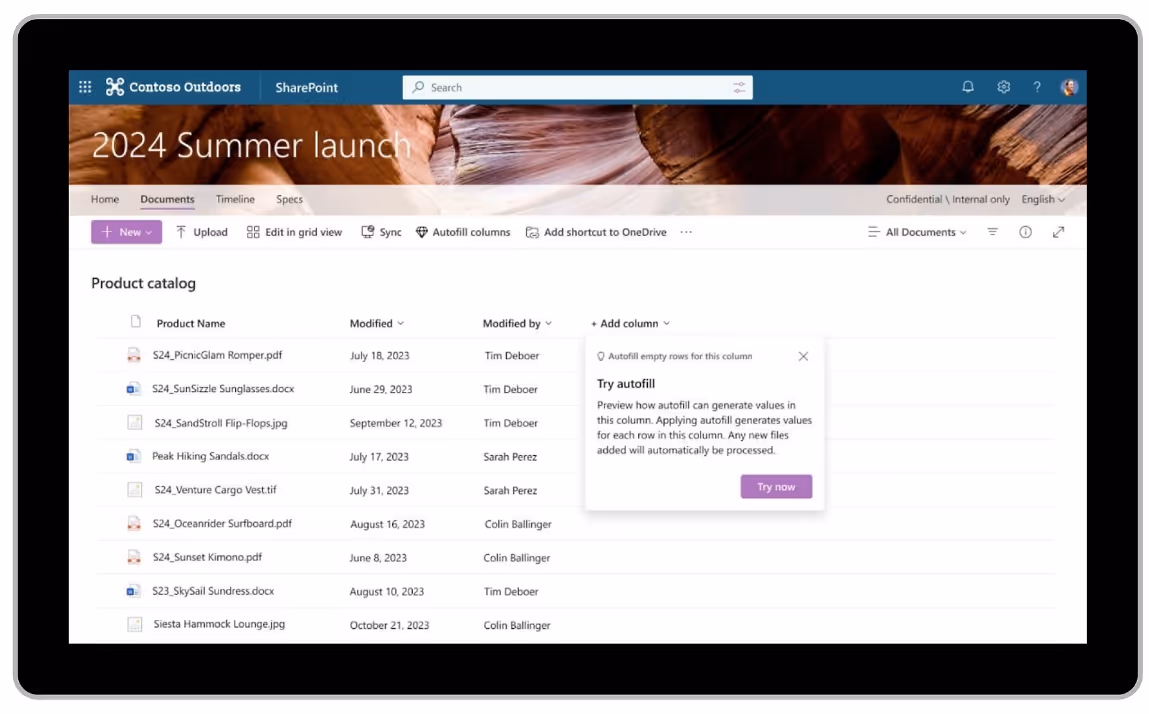The width and height of the screenshot is (1149, 714).
Task: Expand library to full screen icon
Action: [1058, 232]
